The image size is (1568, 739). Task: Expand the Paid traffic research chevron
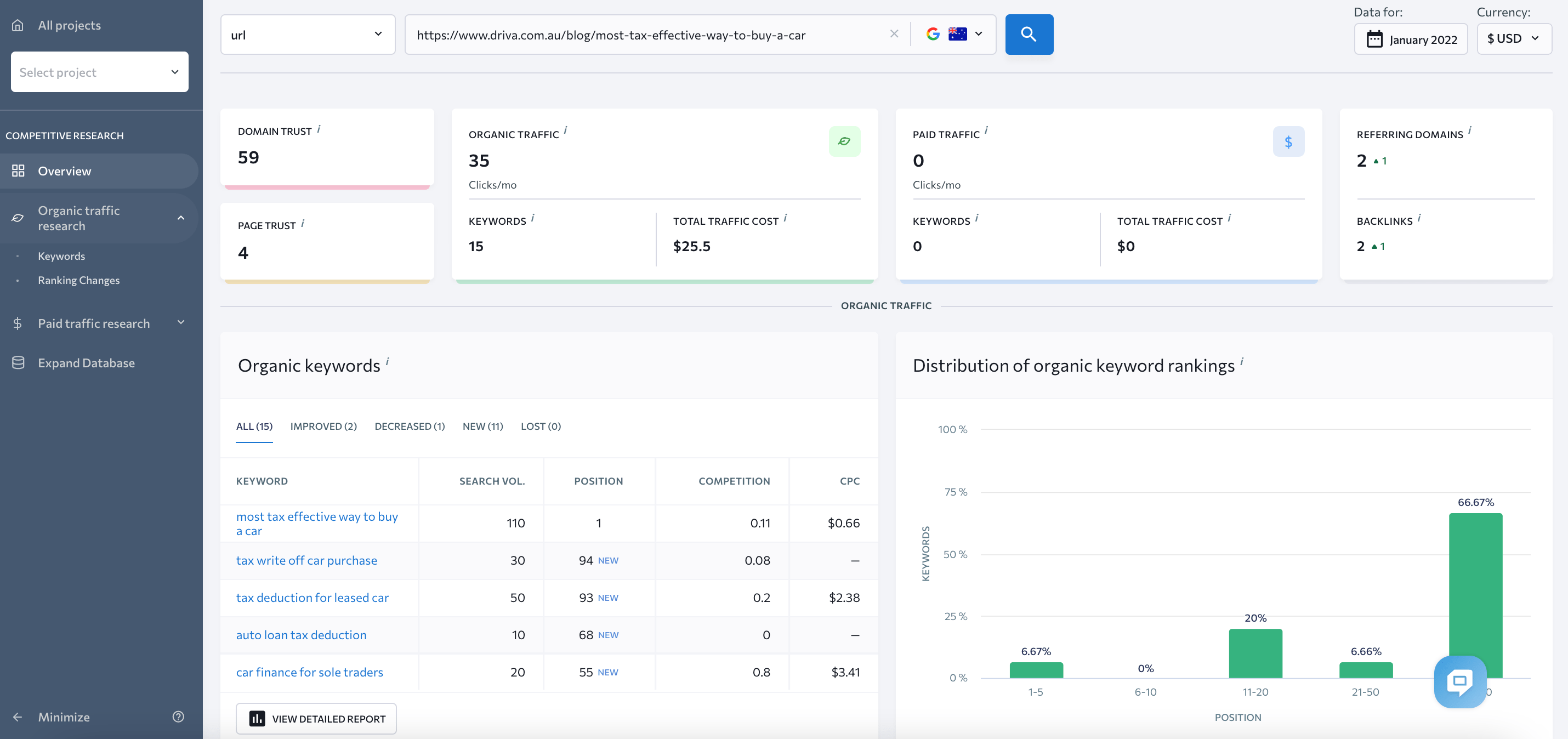click(181, 322)
